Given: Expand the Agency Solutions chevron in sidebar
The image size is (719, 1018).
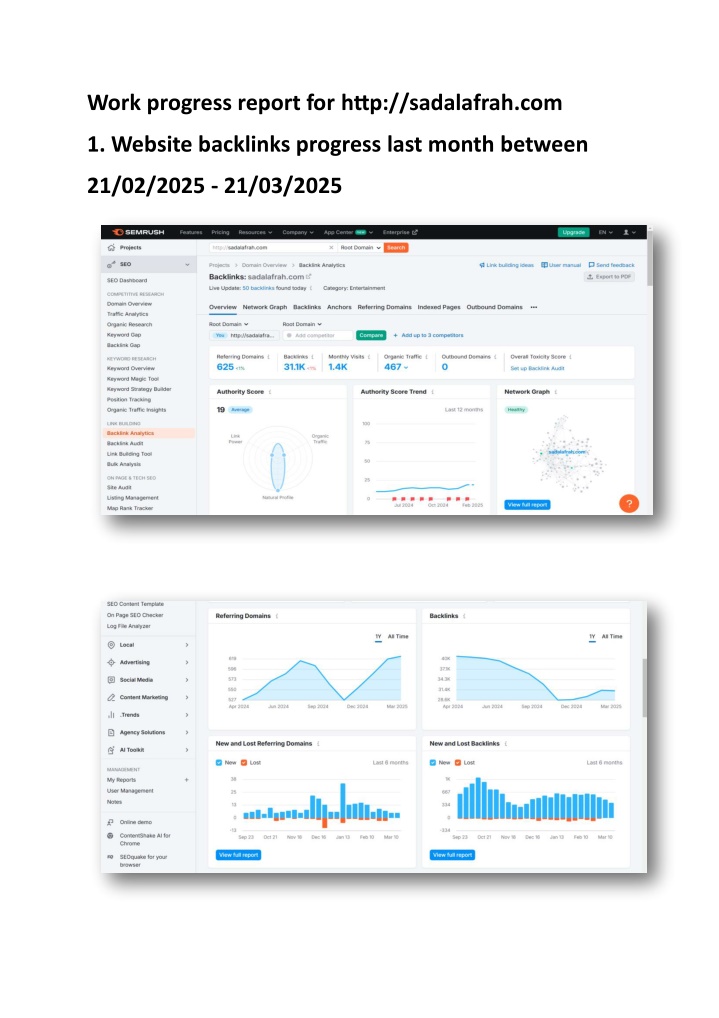Looking at the screenshot, I should coord(187,732).
